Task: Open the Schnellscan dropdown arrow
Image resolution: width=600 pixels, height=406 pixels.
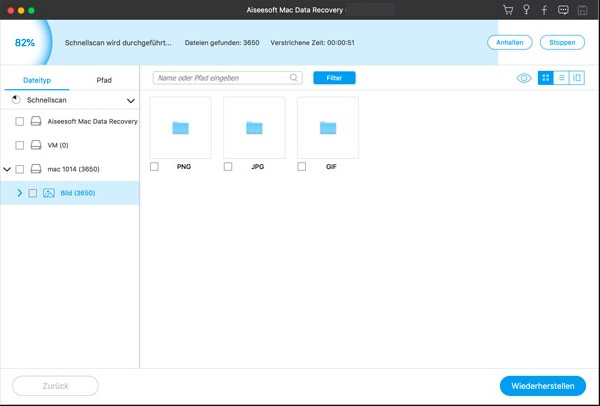Action: [131, 101]
